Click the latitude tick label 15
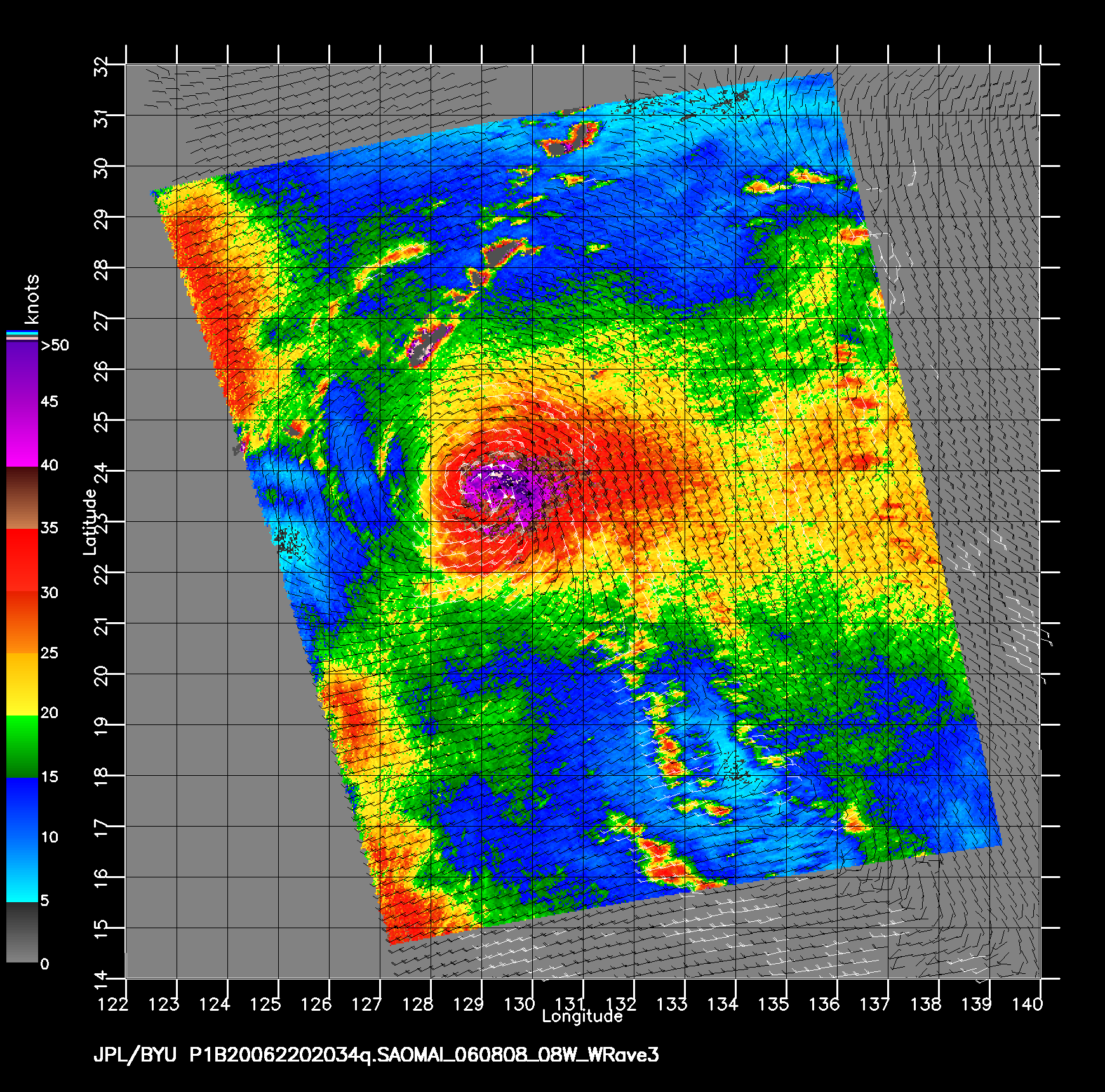Viewport: 1105px width, 1092px height. click(x=102, y=929)
